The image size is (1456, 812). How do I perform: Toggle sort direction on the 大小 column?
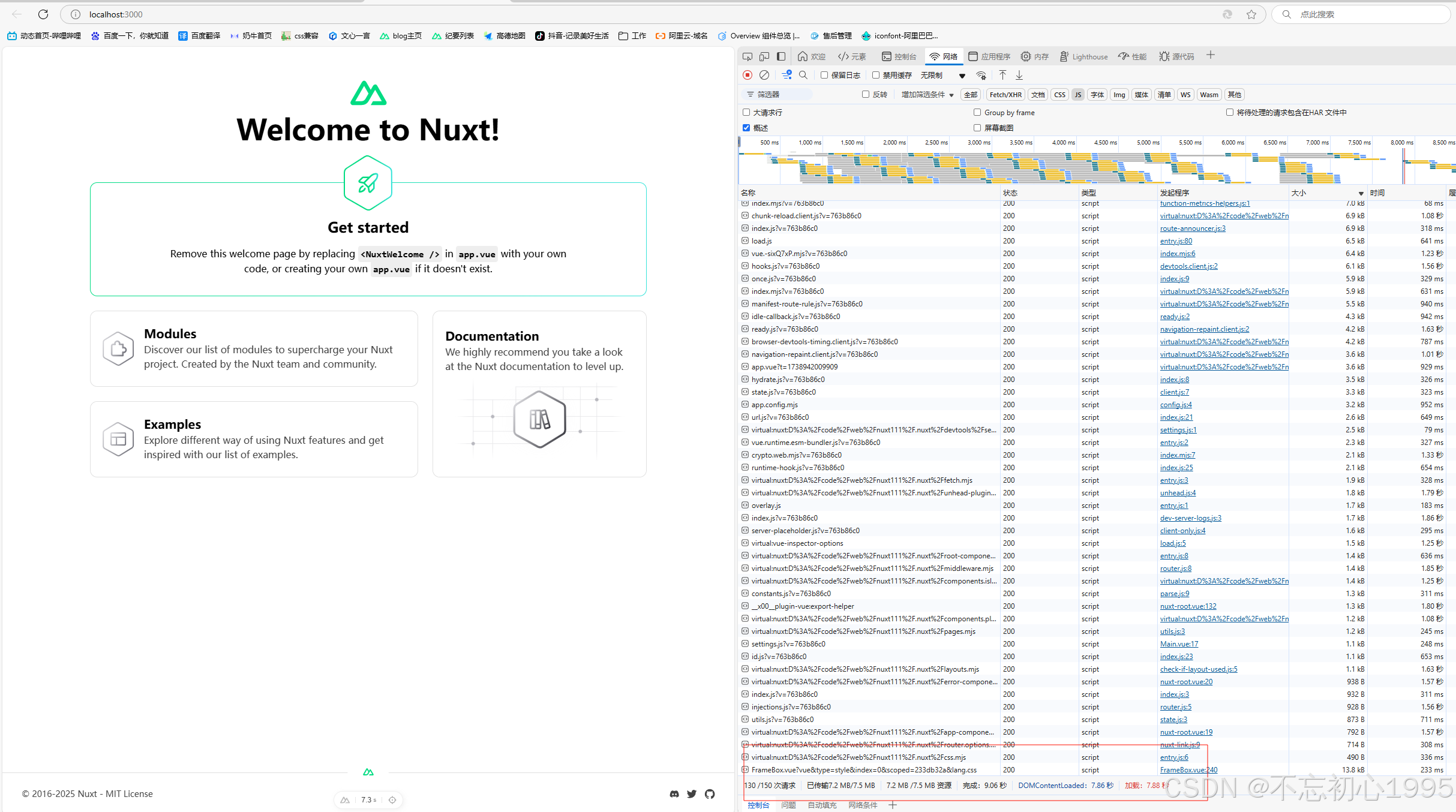(1299, 193)
